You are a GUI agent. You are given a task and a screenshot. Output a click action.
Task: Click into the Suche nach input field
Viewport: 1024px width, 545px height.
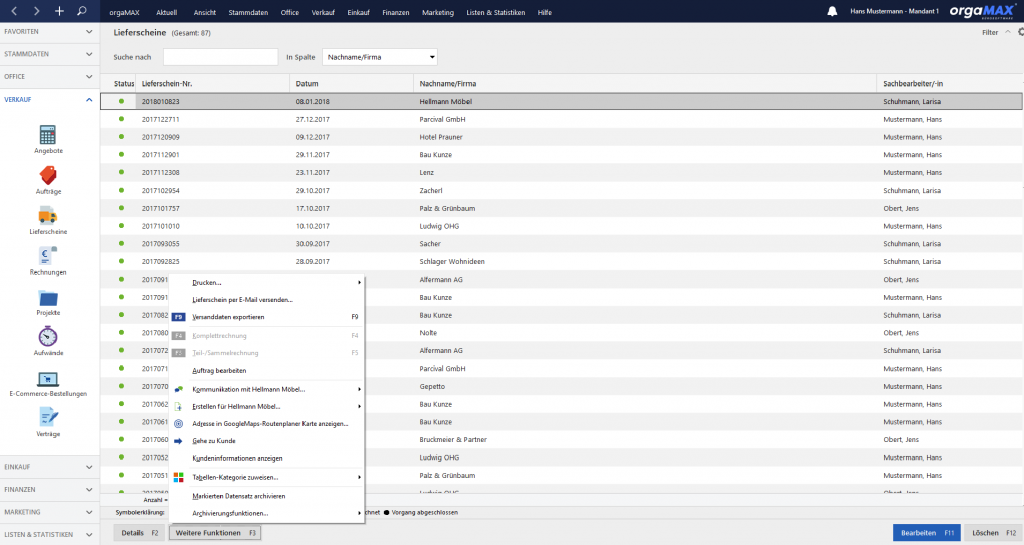(221, 57)
